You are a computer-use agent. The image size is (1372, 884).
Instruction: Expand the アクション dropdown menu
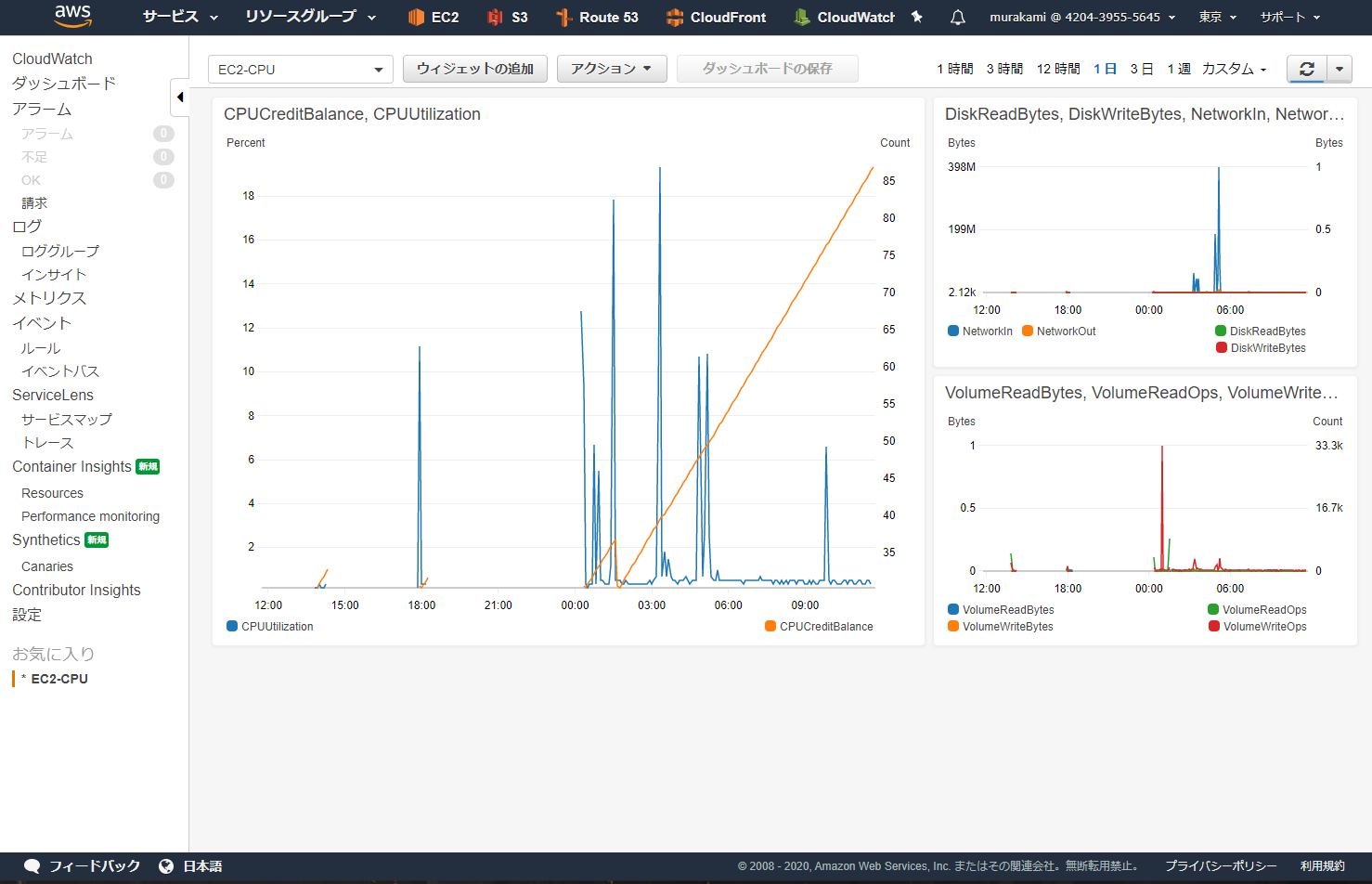[x=611, y=69]
